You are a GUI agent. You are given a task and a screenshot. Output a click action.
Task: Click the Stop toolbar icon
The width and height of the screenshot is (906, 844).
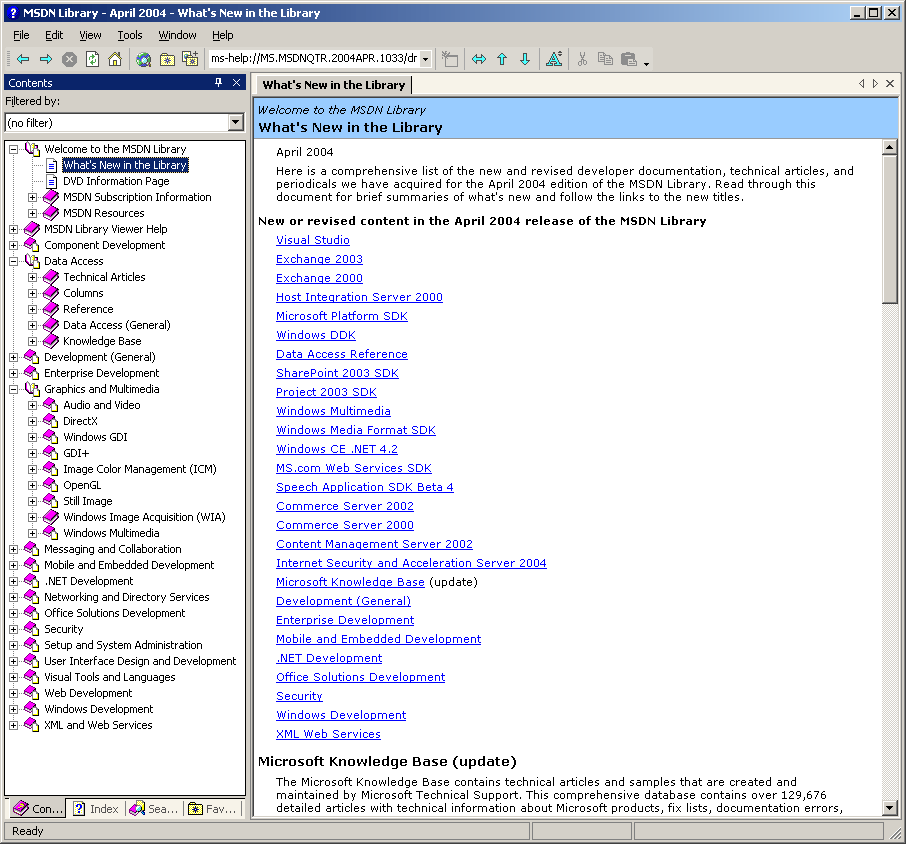pos(69,59)
